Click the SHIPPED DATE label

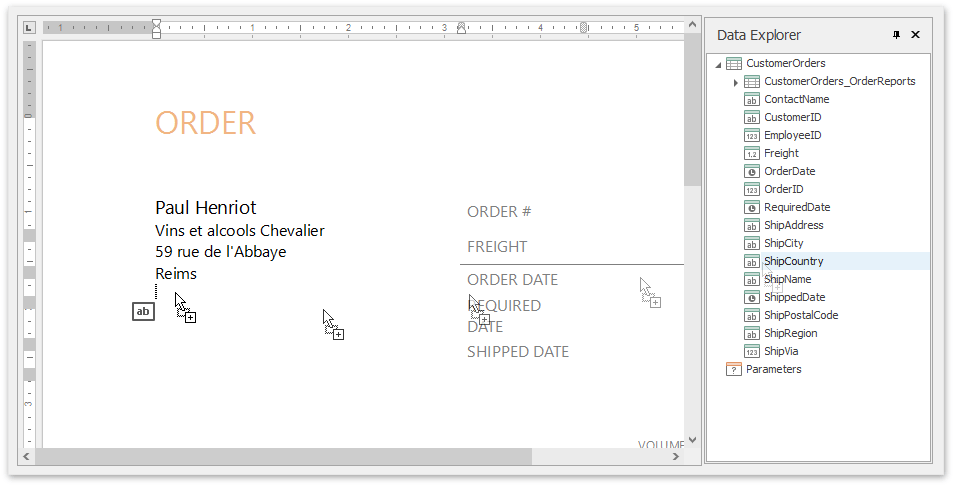point(518,352)
